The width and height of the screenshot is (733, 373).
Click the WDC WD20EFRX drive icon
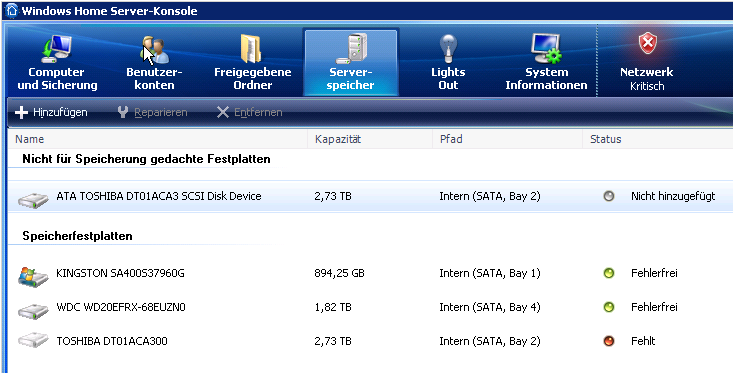33,310
